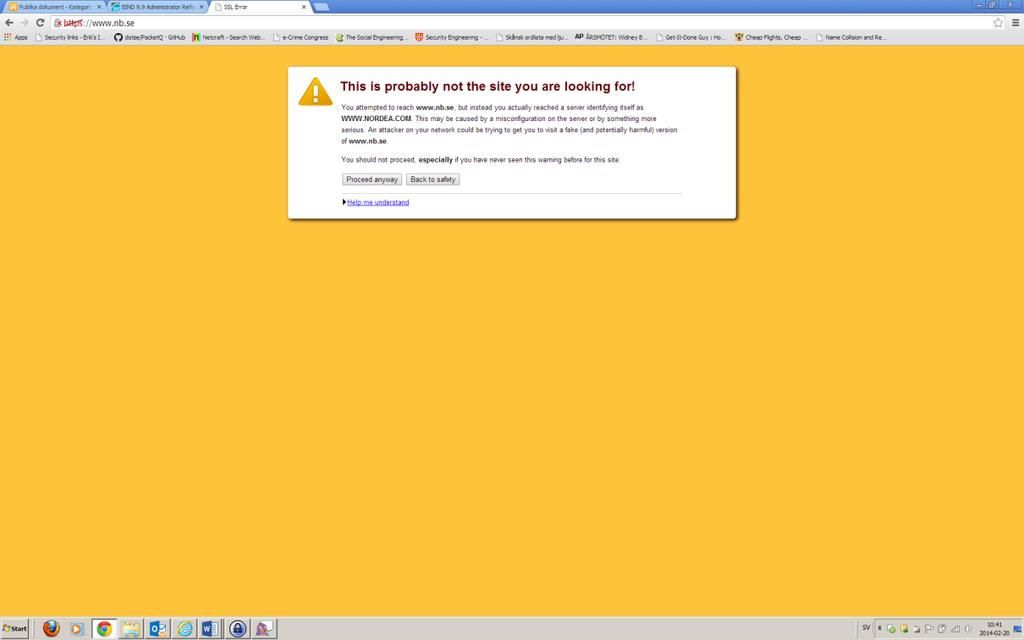1024x640 pixels.
Task: Launch Firefox from the taskbar
Action: pyautogui.click(x=51, y=629)
